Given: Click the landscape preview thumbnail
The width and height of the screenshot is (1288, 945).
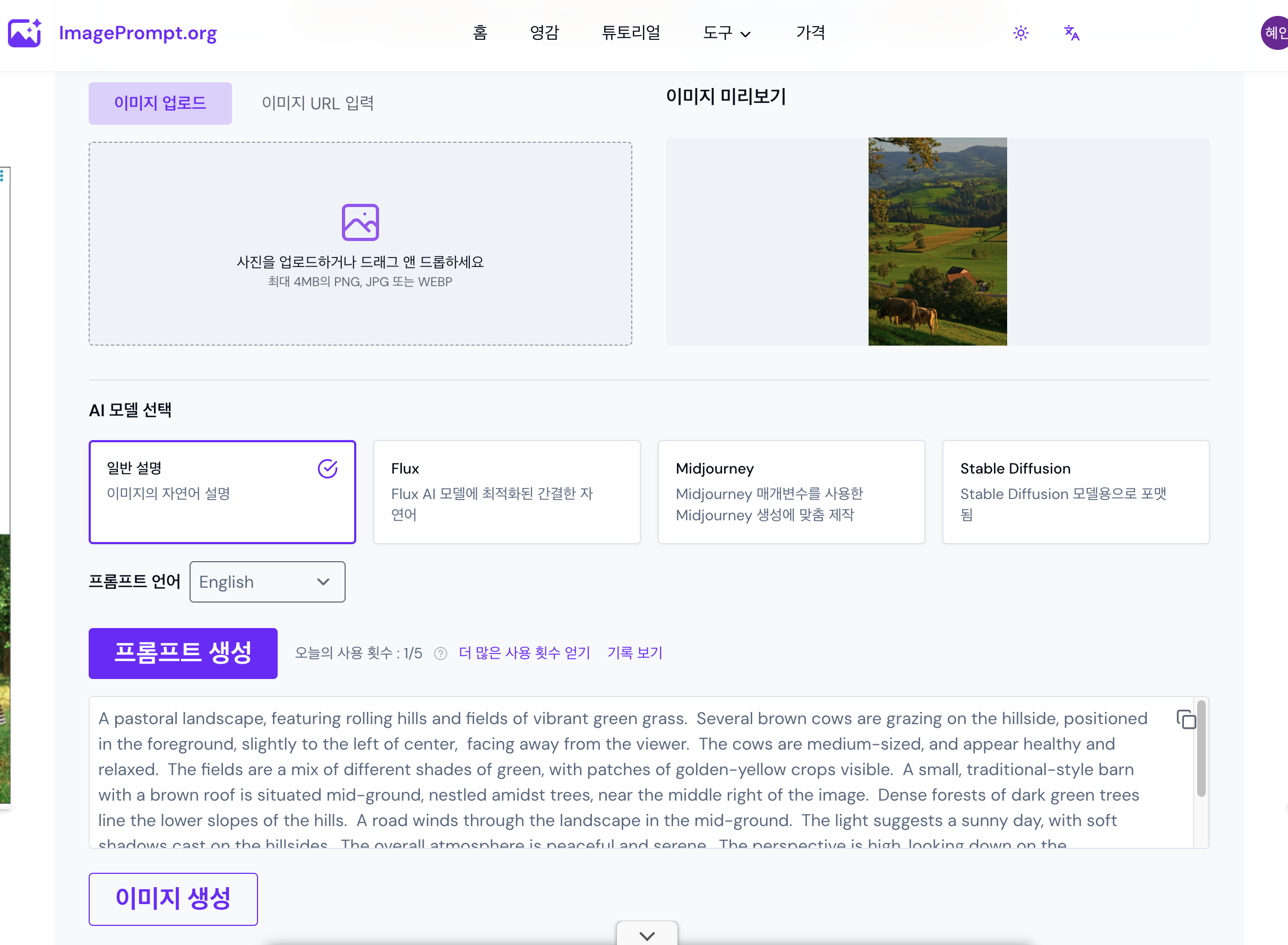Looking at the screenshot, I should [937, 241].
